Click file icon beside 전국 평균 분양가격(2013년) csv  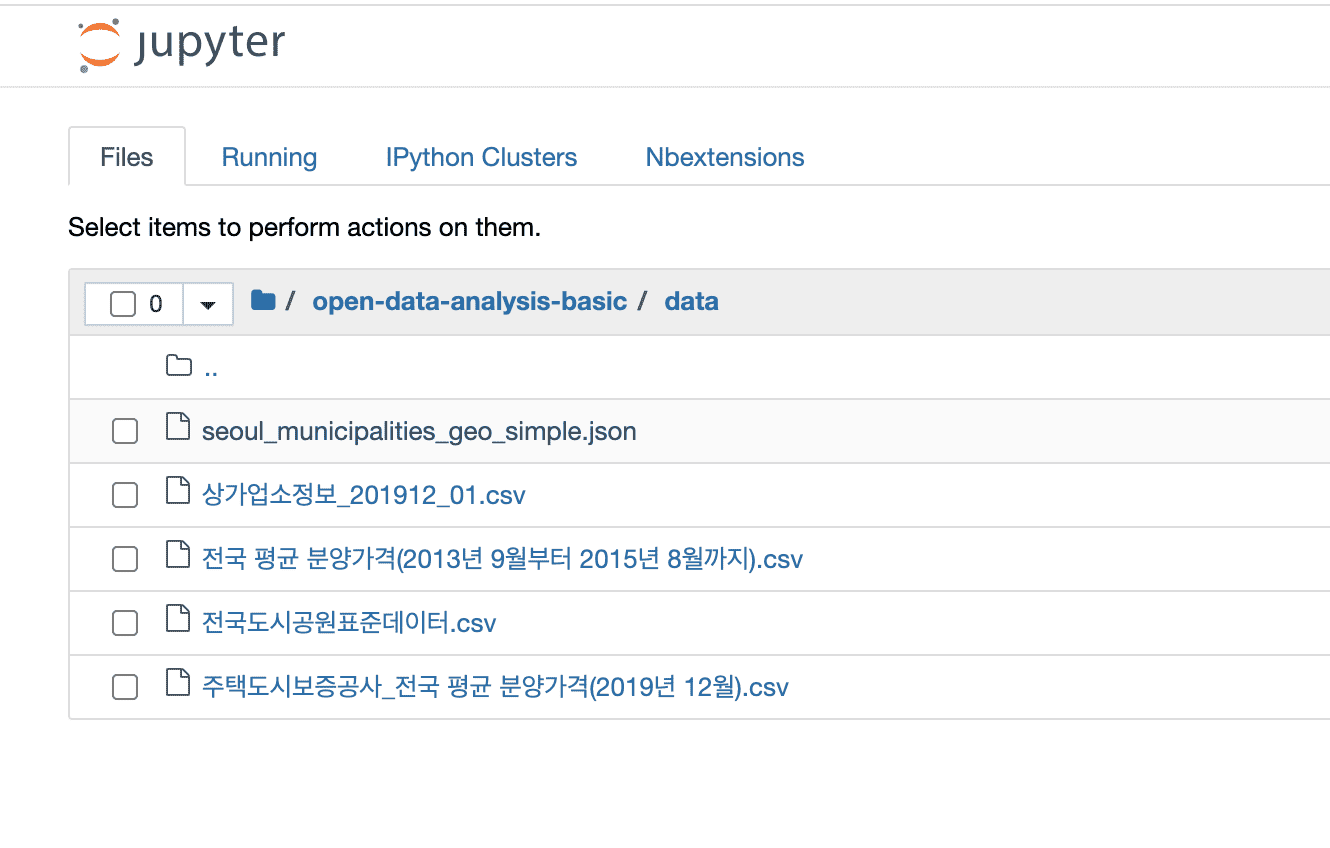(177, 557)
